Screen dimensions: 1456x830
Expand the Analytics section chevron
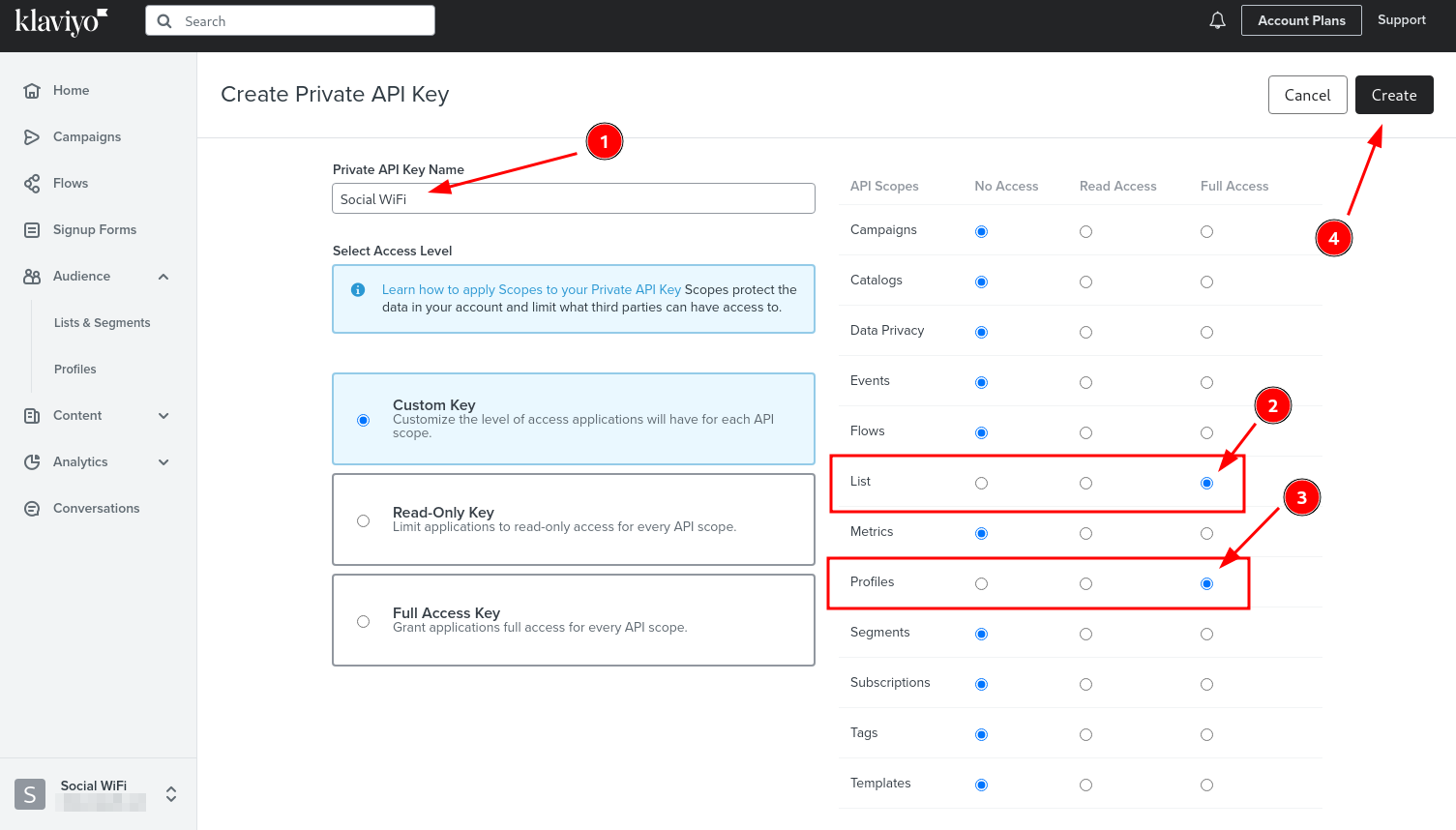163,462
